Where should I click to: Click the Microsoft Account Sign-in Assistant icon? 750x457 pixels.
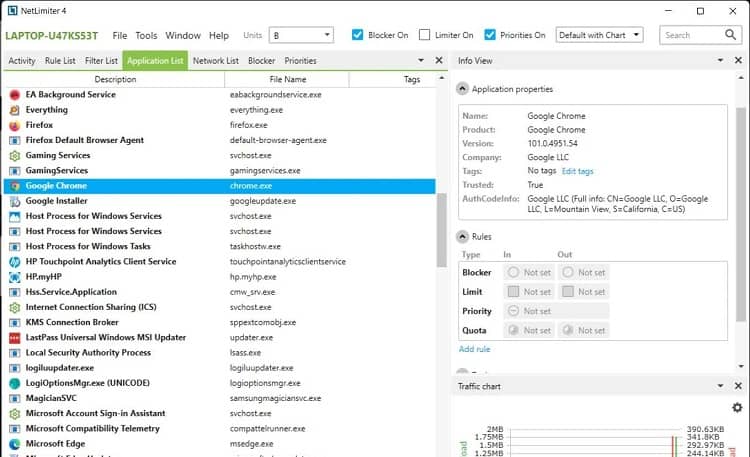tap(15, 413)
